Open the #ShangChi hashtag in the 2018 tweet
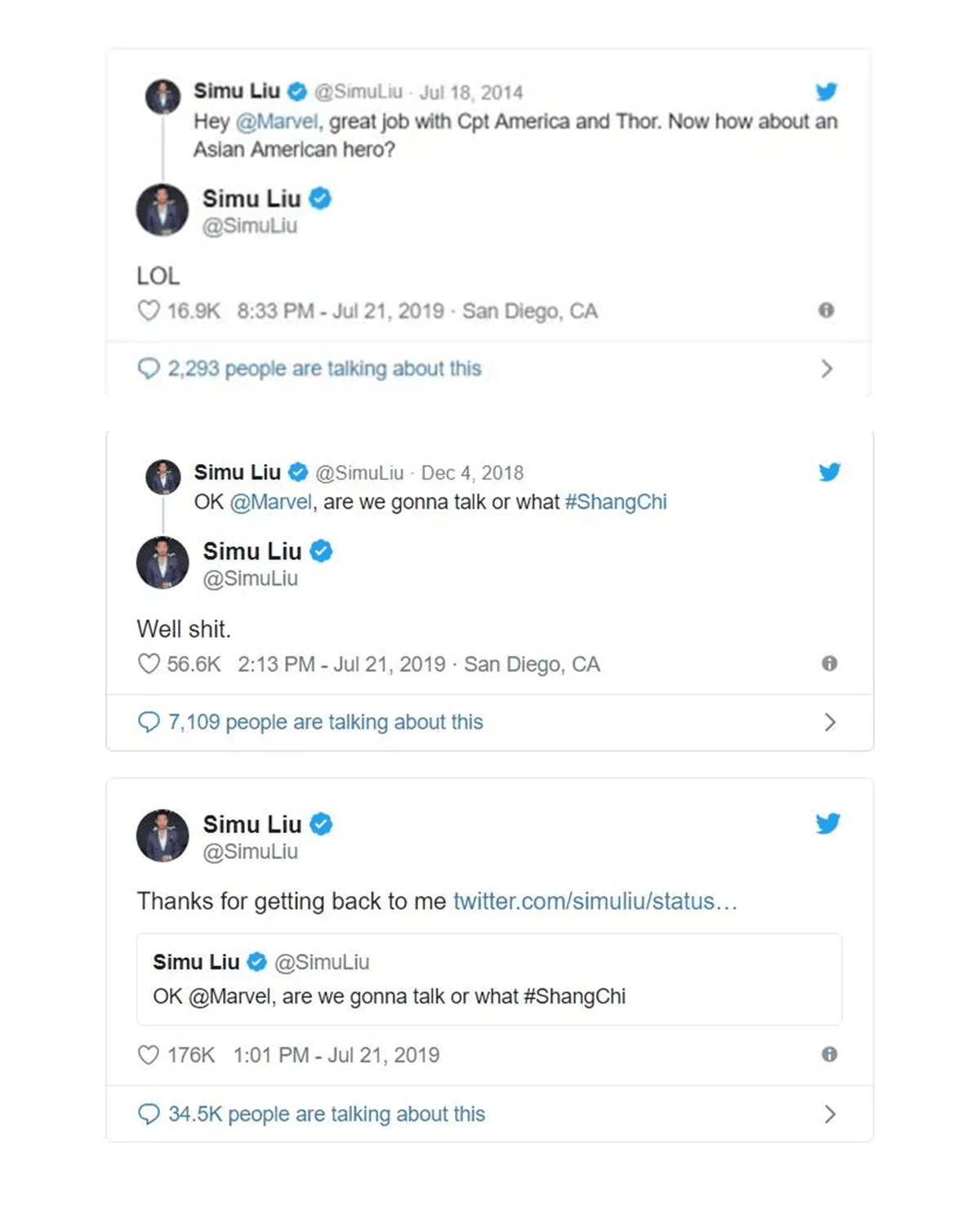This screenshot has height=1225, width=980. [x=616, y=501]
